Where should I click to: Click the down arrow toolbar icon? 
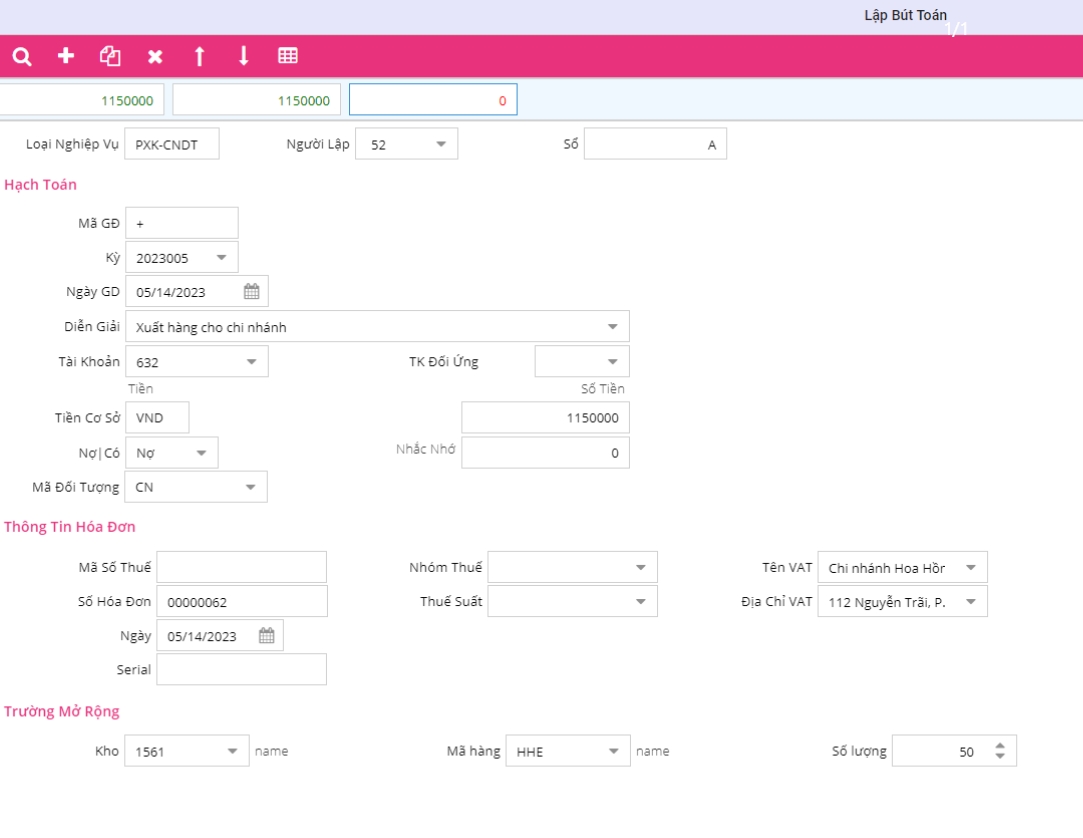click(243, 56)
